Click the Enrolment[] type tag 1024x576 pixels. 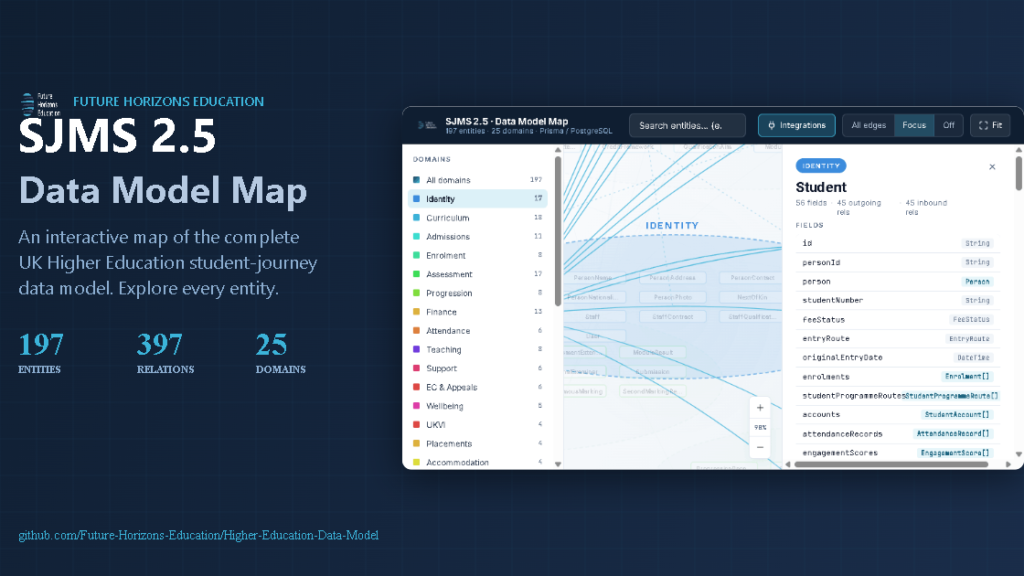(x=967, y=377)
